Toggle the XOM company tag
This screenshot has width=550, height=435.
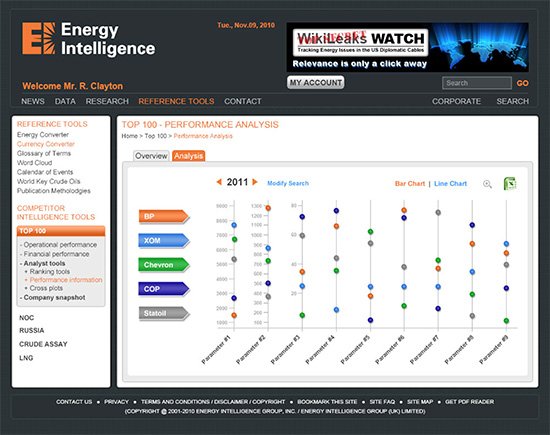point(164,241)
